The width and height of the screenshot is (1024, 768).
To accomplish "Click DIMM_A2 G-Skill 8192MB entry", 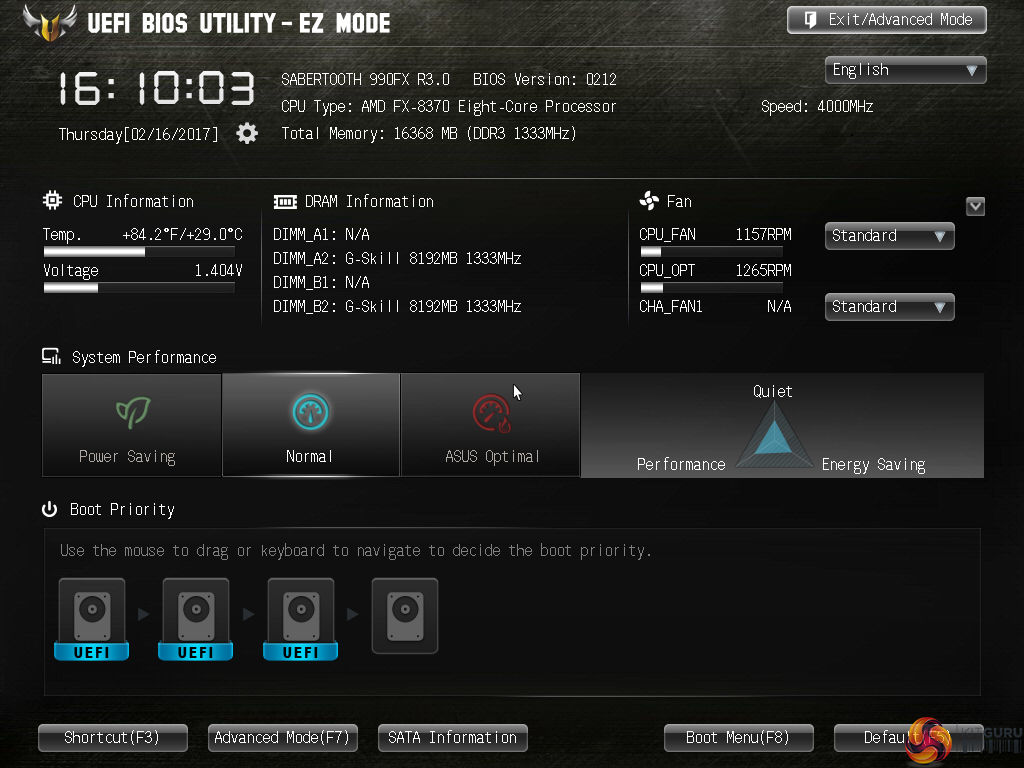I will point(397,259).
